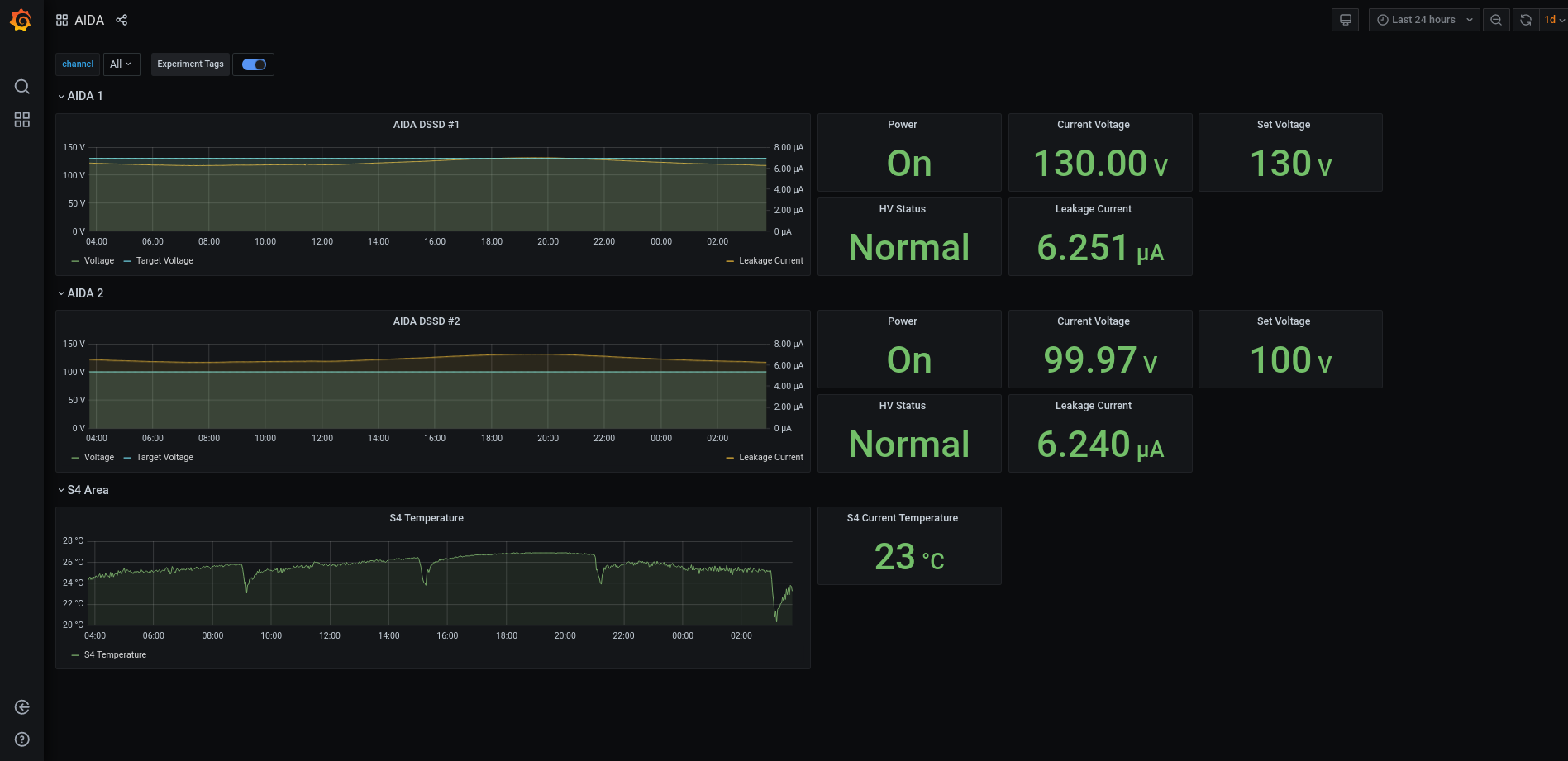This screenshot has height=761, width=1568.
Task: Click AIDA 2 Power On value
Action: pyautogui.click(x=909, y=360)
